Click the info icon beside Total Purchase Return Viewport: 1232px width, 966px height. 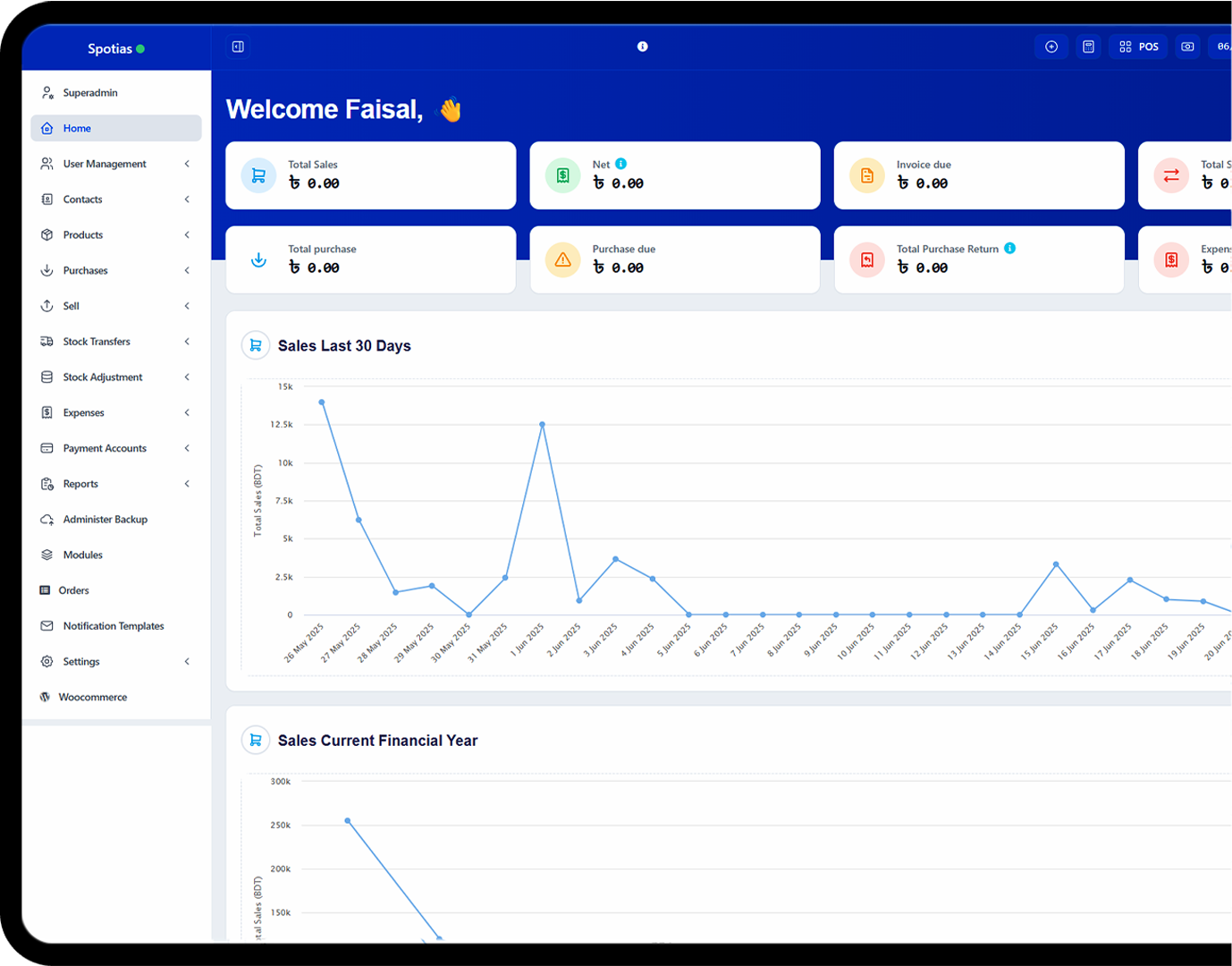(x=1009, y=249)
